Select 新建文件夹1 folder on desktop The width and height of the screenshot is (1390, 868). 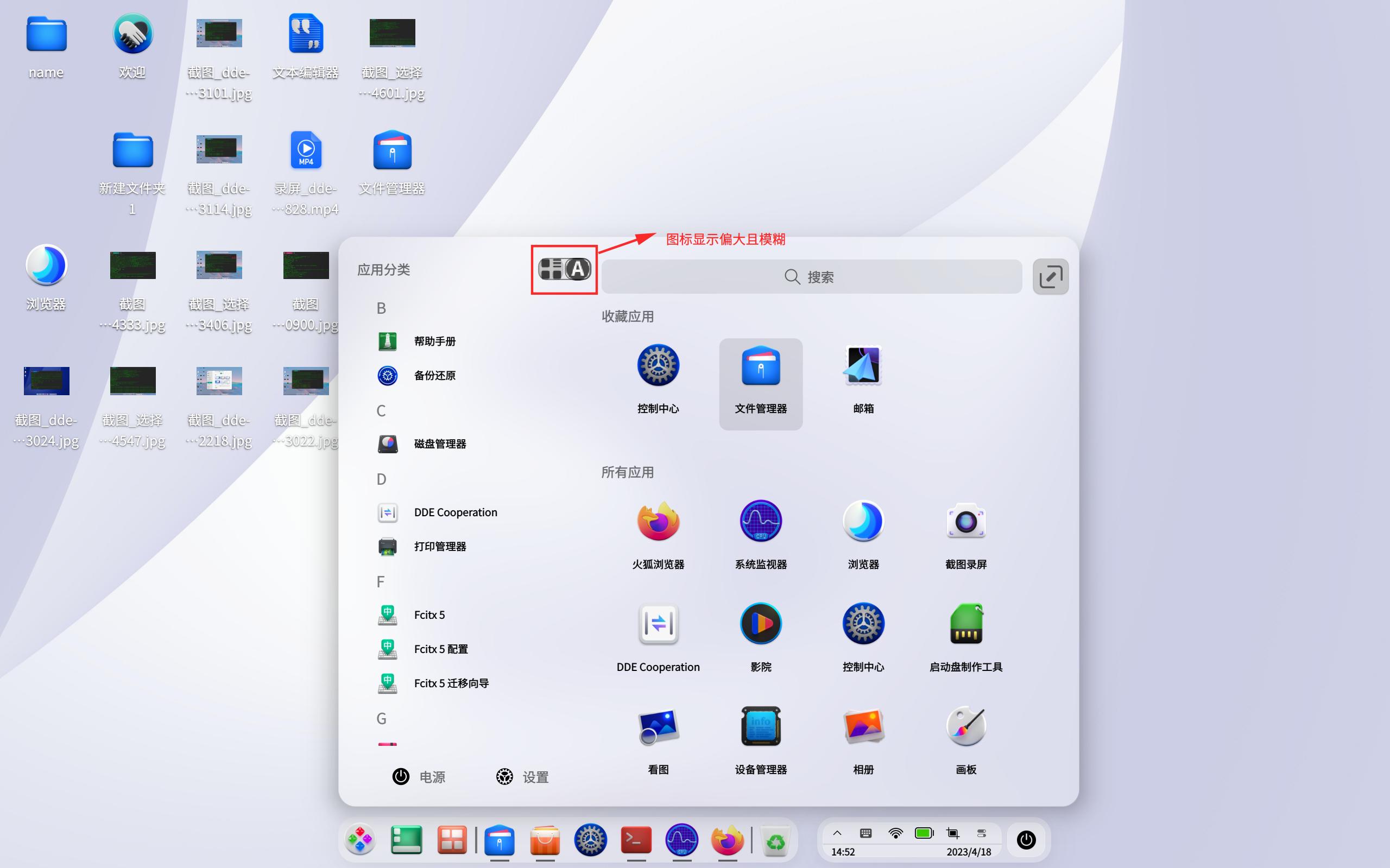pyautogui.click(x=132, y=172)
